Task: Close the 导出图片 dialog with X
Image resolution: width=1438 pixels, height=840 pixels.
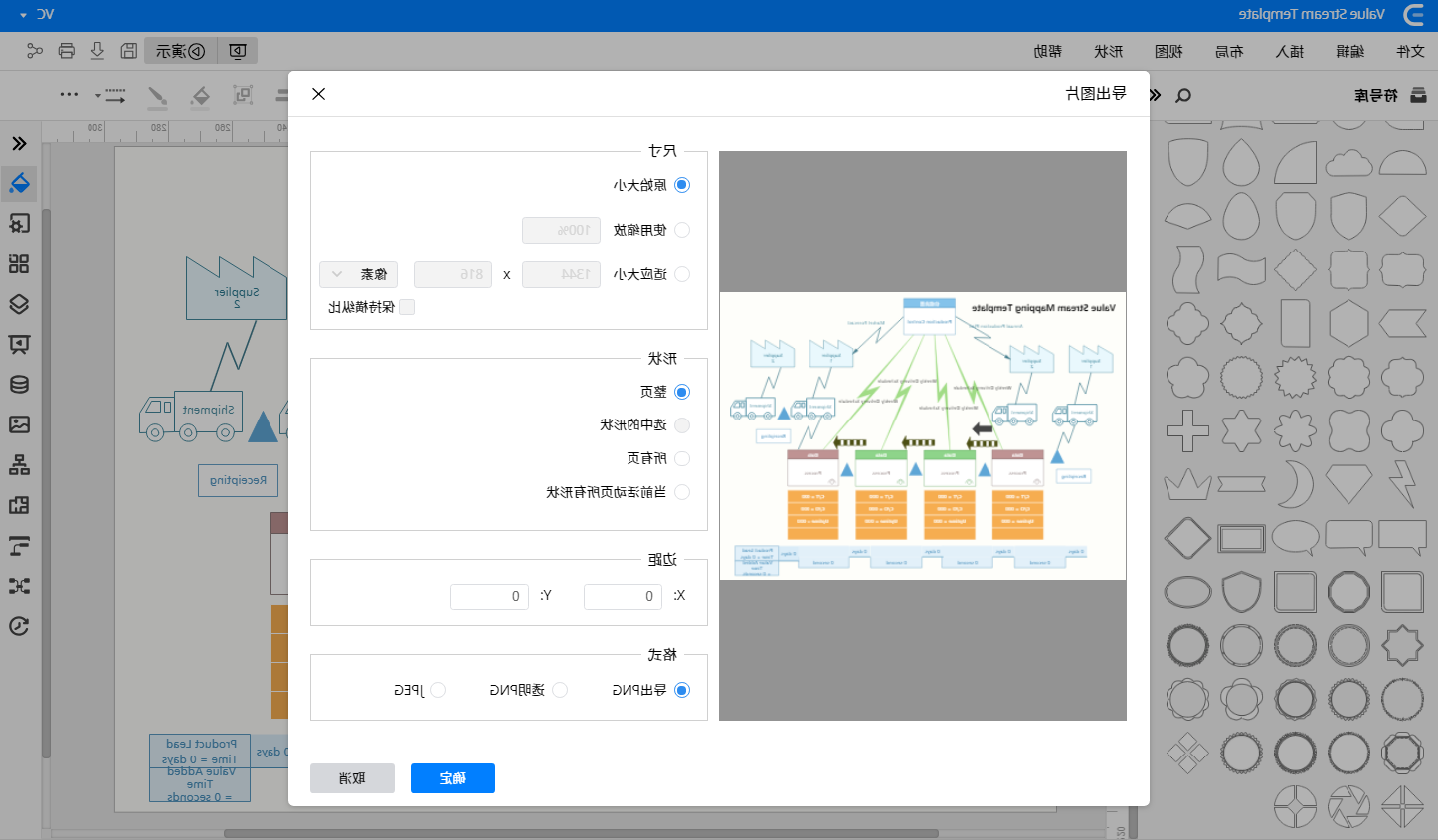Action: (x=318, y=94)
